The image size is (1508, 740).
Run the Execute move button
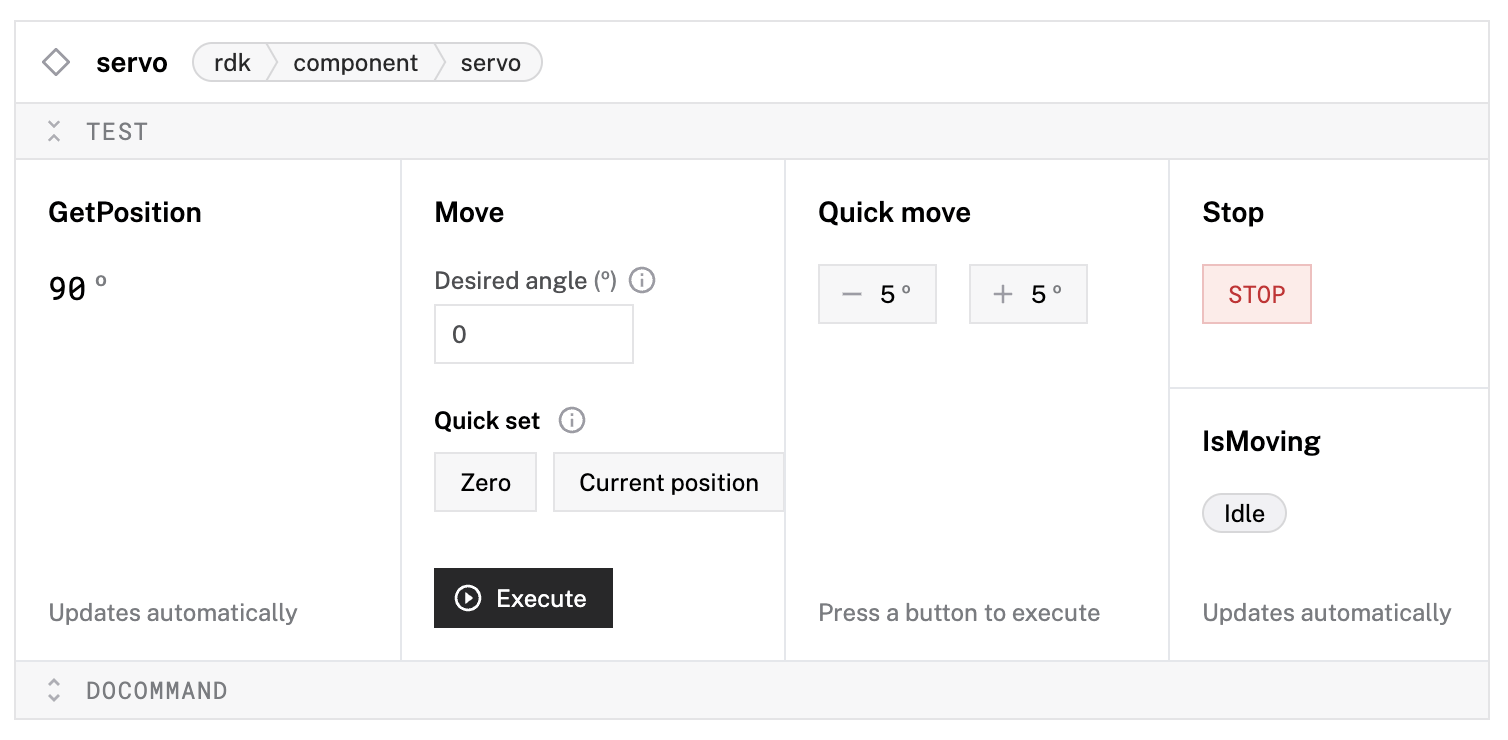(523, 599)
